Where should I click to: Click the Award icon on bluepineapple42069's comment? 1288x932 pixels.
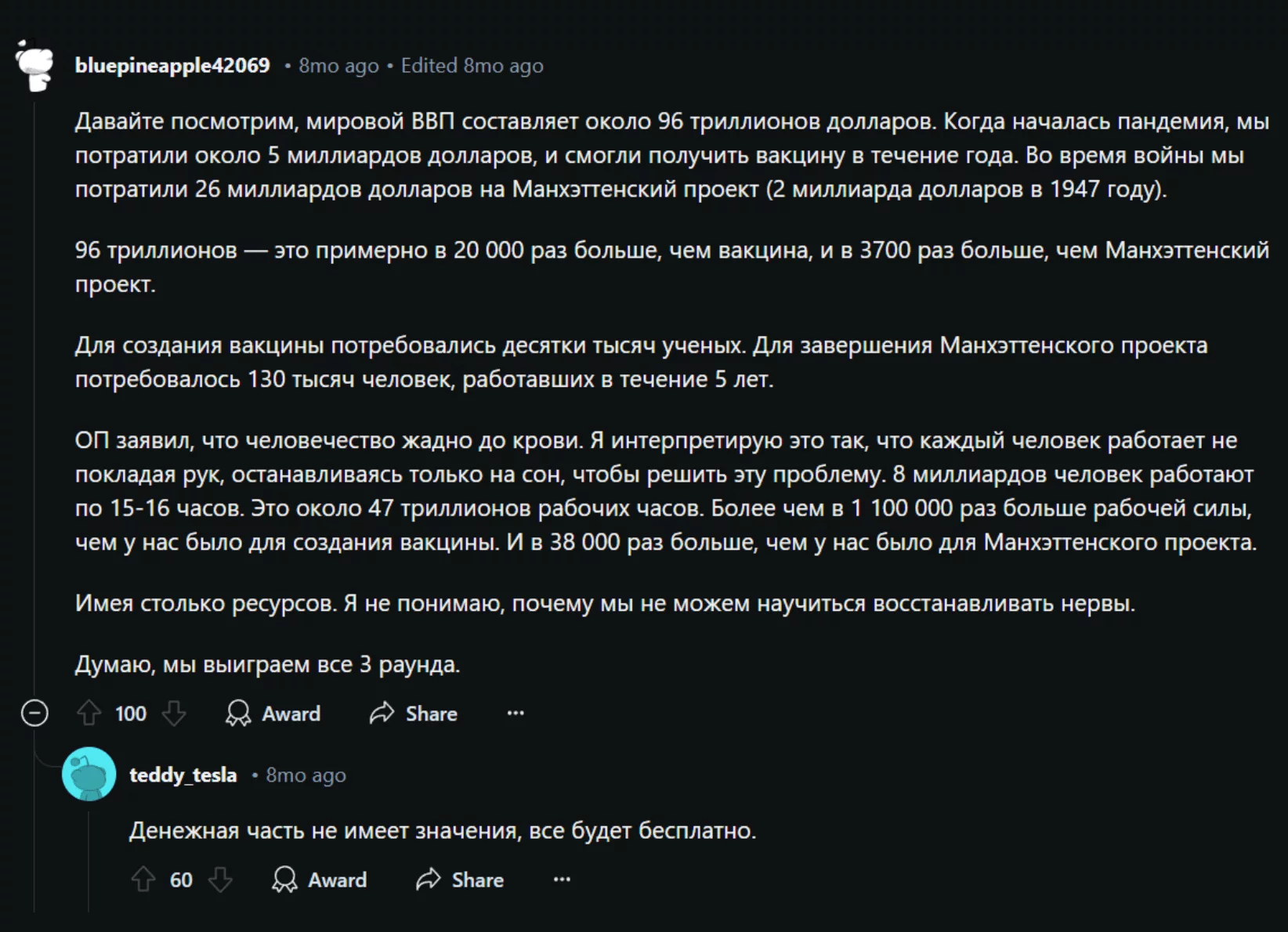[x=238, y=713]
